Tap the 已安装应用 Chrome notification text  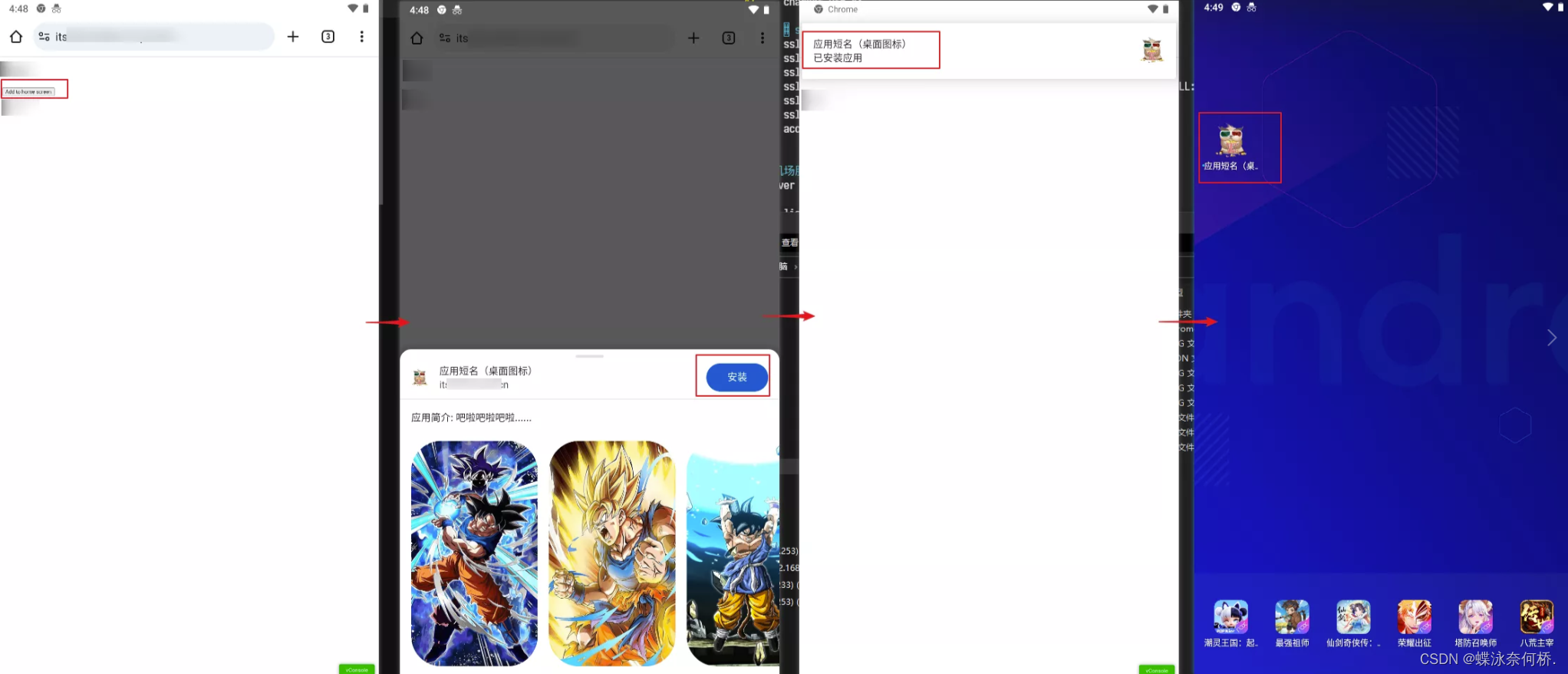pyautogui.click(x=838, y=58)
